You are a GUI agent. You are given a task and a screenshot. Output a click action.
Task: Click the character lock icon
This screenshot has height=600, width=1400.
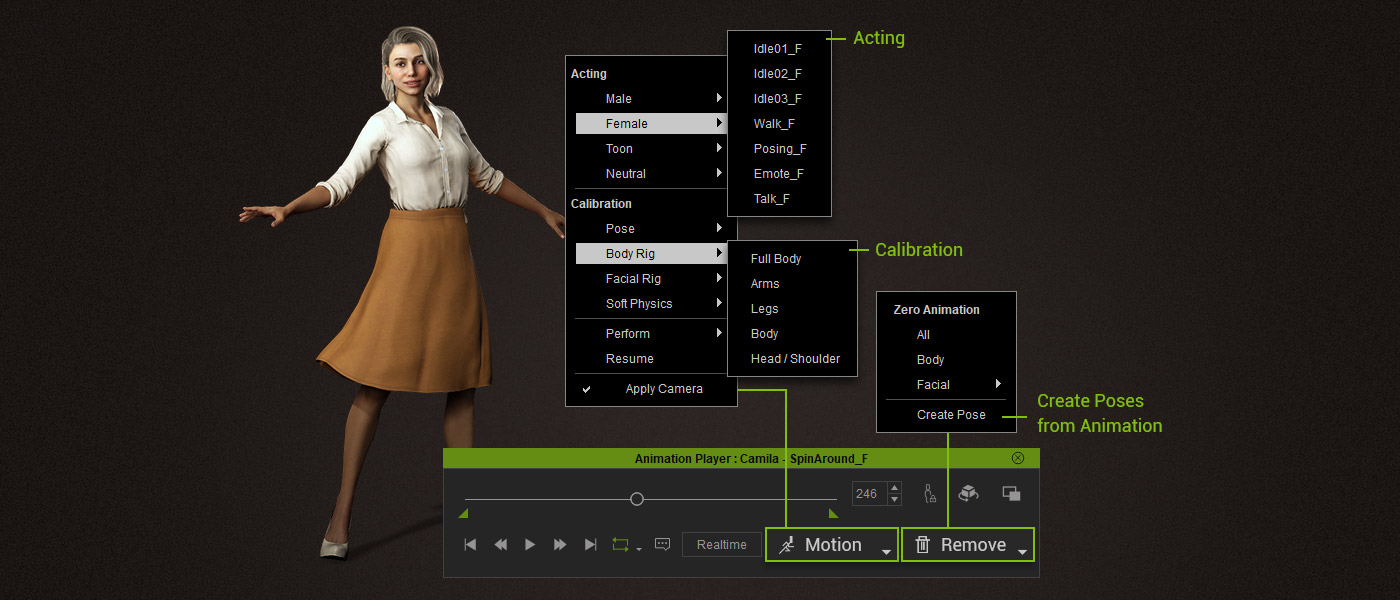[x=930, y=493]
